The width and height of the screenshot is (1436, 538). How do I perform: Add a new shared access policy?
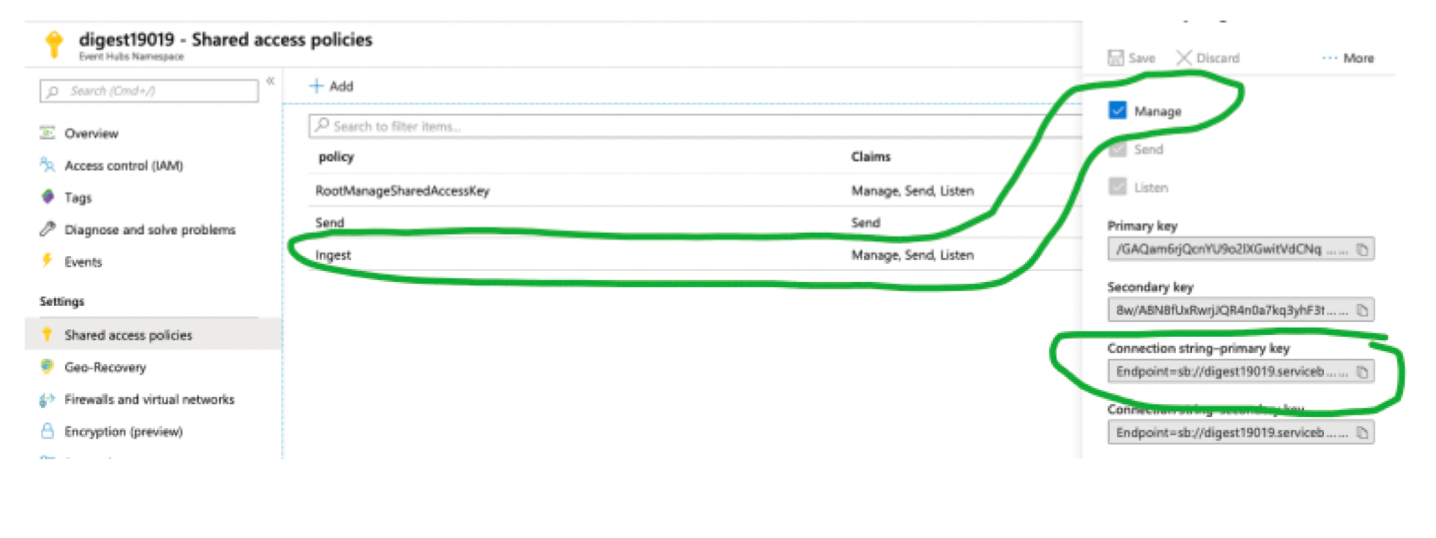point(331,86)
